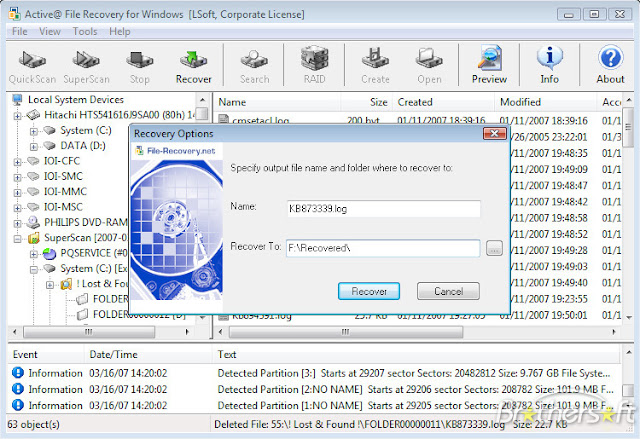
Task: Click the Open disk image icon
Action: click(x=429, y=67)
